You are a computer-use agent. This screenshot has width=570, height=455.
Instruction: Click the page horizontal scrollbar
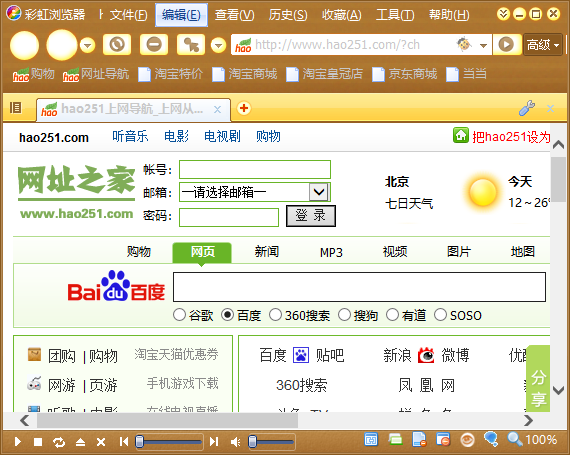(167, 421)
